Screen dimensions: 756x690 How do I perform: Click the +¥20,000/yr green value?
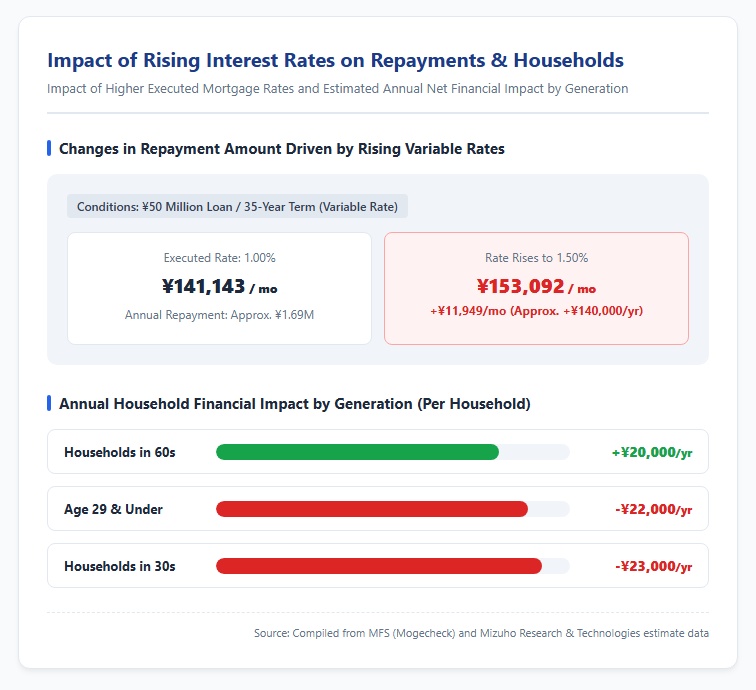(x=652, y=452)
